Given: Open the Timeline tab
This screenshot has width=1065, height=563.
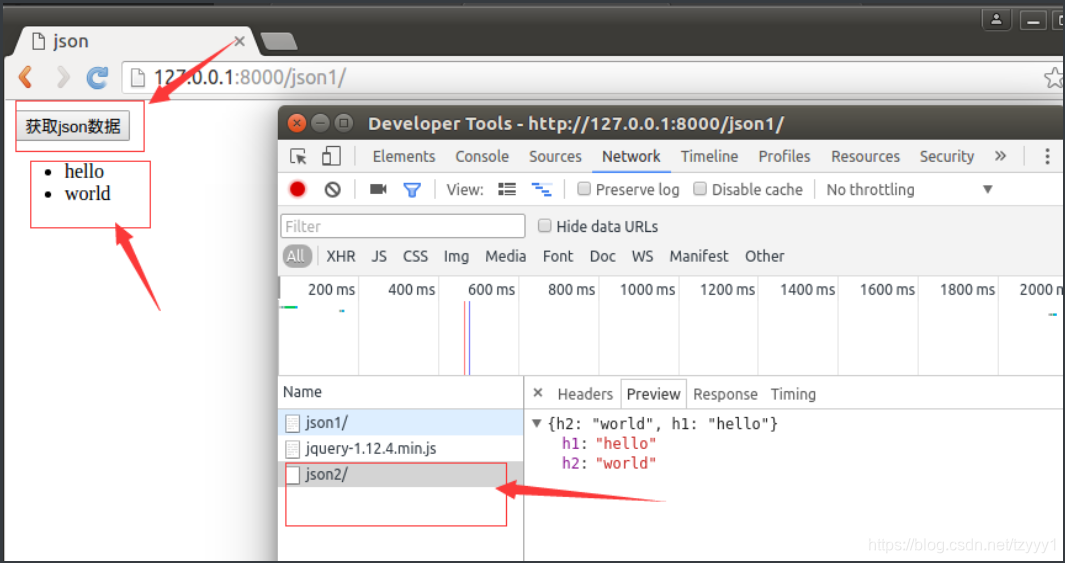Looking at the screenshot, I should point(709,156).
